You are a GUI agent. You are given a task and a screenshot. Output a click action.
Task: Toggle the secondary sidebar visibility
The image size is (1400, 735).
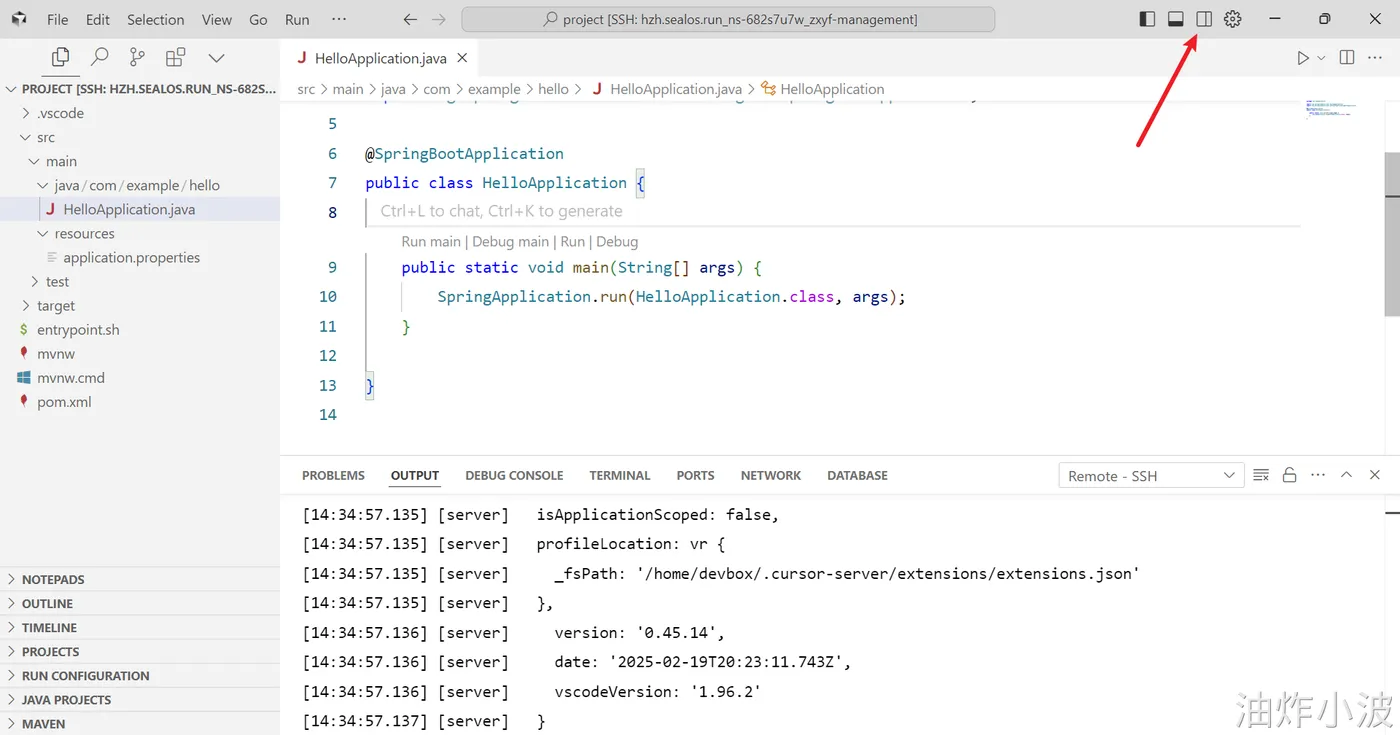point(1204,19)
